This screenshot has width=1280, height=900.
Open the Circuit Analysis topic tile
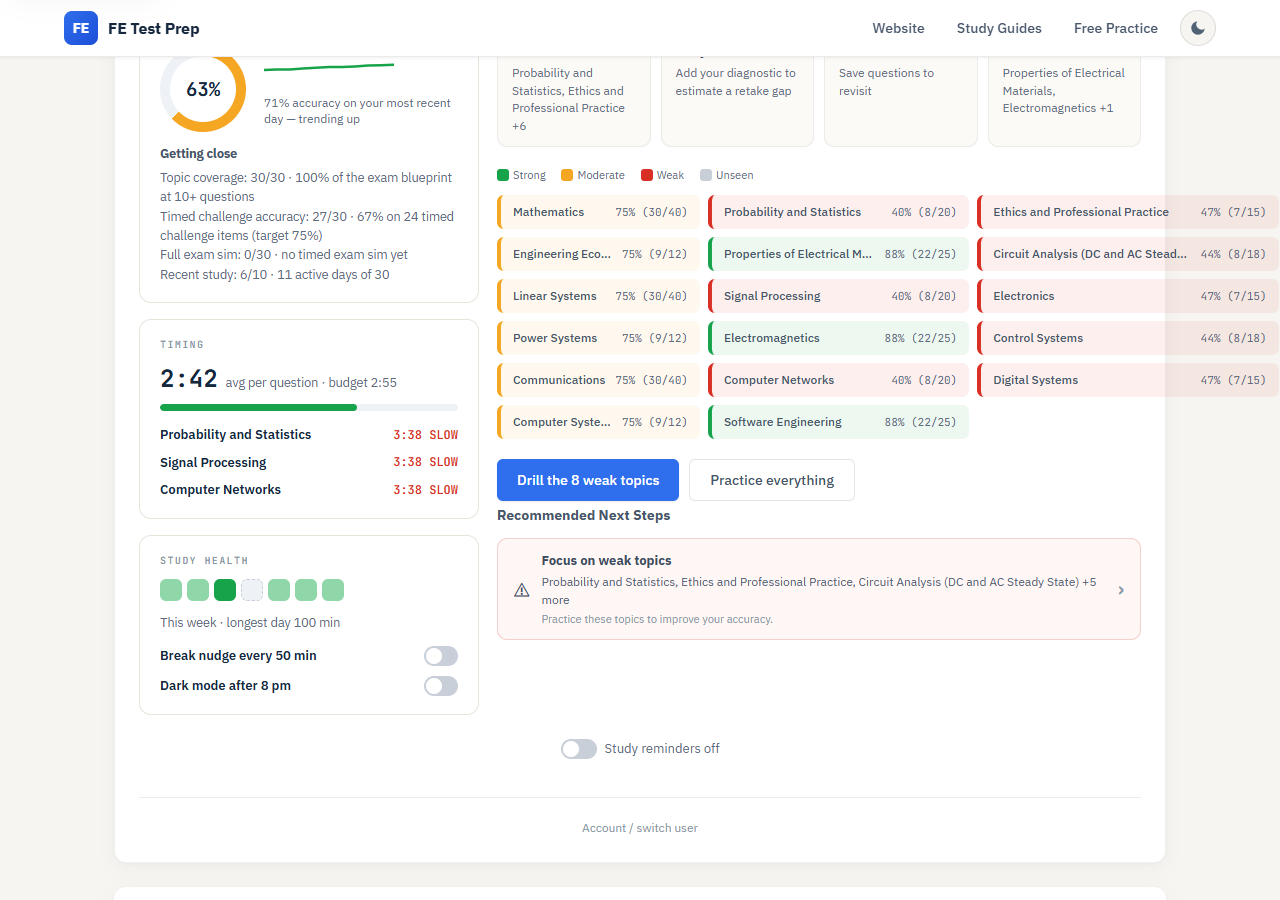(1128, 254)
